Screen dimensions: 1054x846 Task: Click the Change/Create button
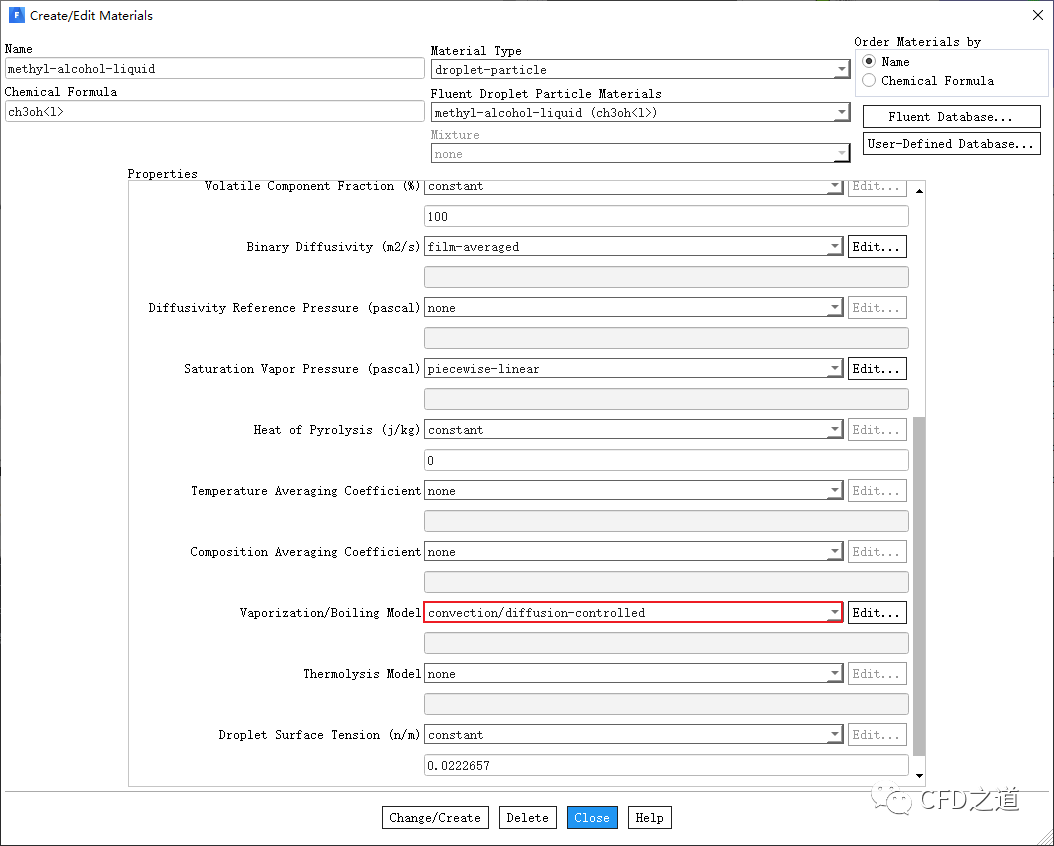[x=435, y=818]
